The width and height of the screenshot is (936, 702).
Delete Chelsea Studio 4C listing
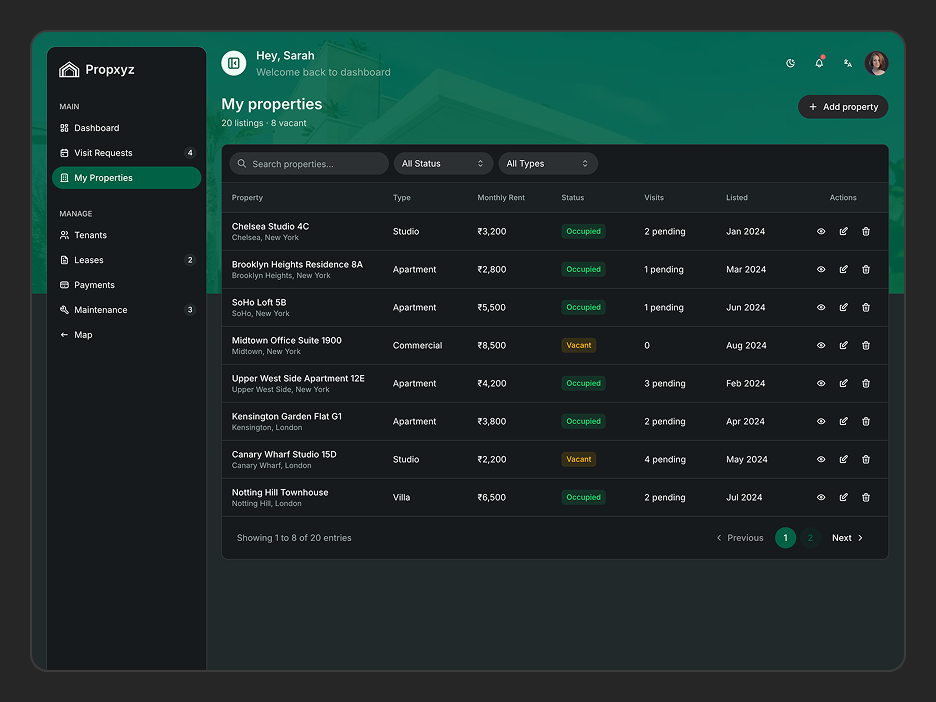866,232
